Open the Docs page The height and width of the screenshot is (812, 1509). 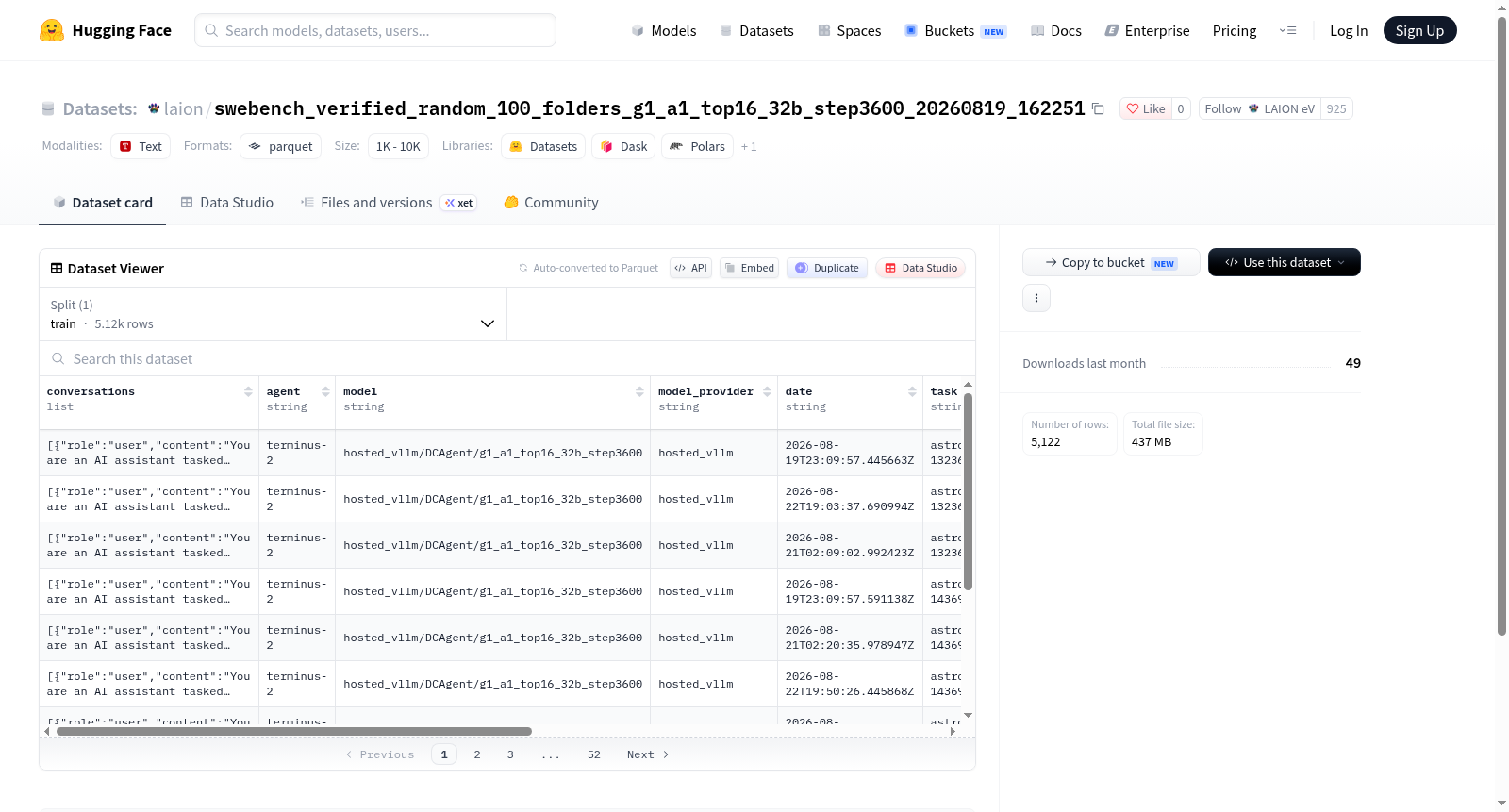(1056, 30)
